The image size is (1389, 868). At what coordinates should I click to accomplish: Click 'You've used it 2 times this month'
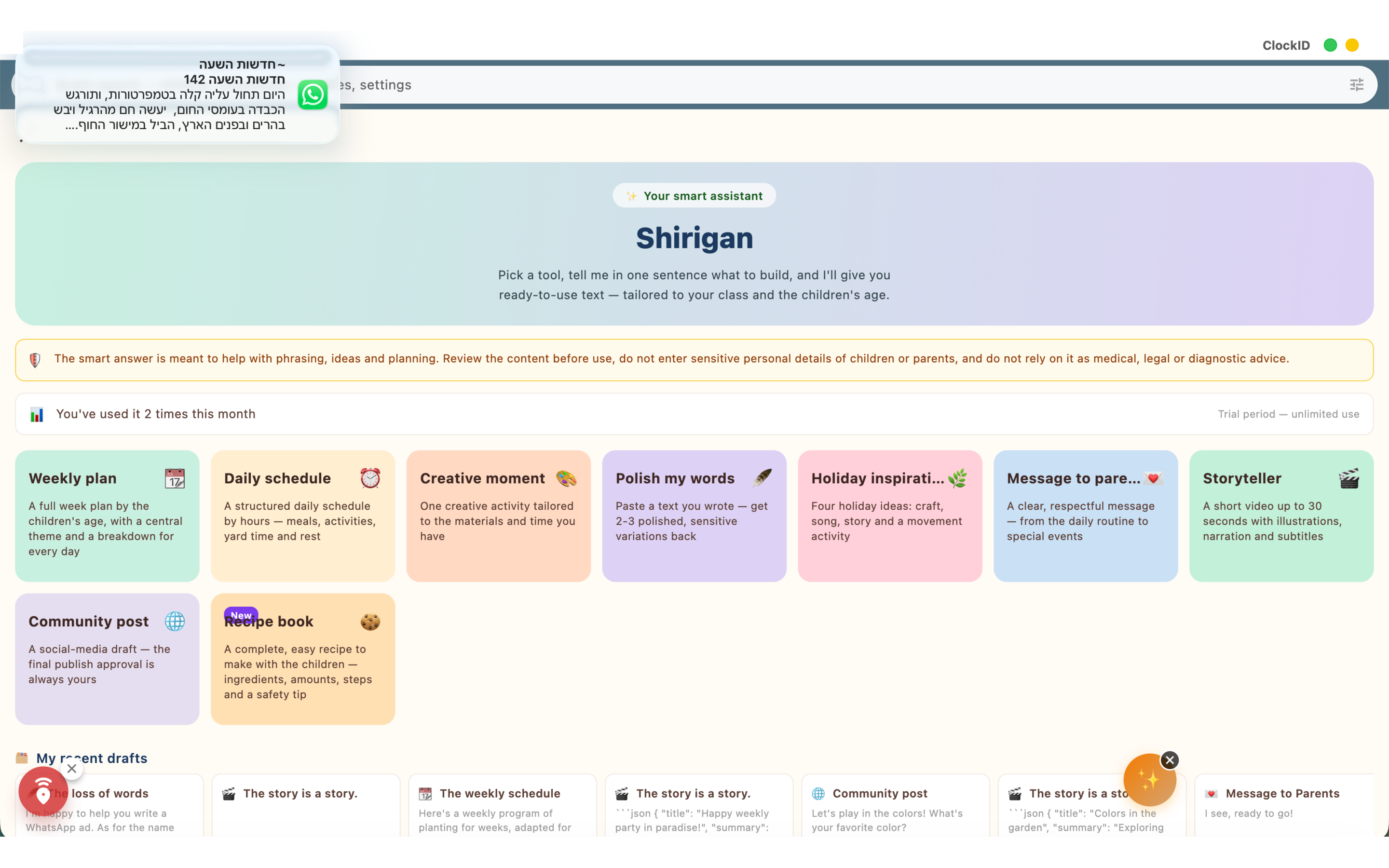tap(156, 414)
